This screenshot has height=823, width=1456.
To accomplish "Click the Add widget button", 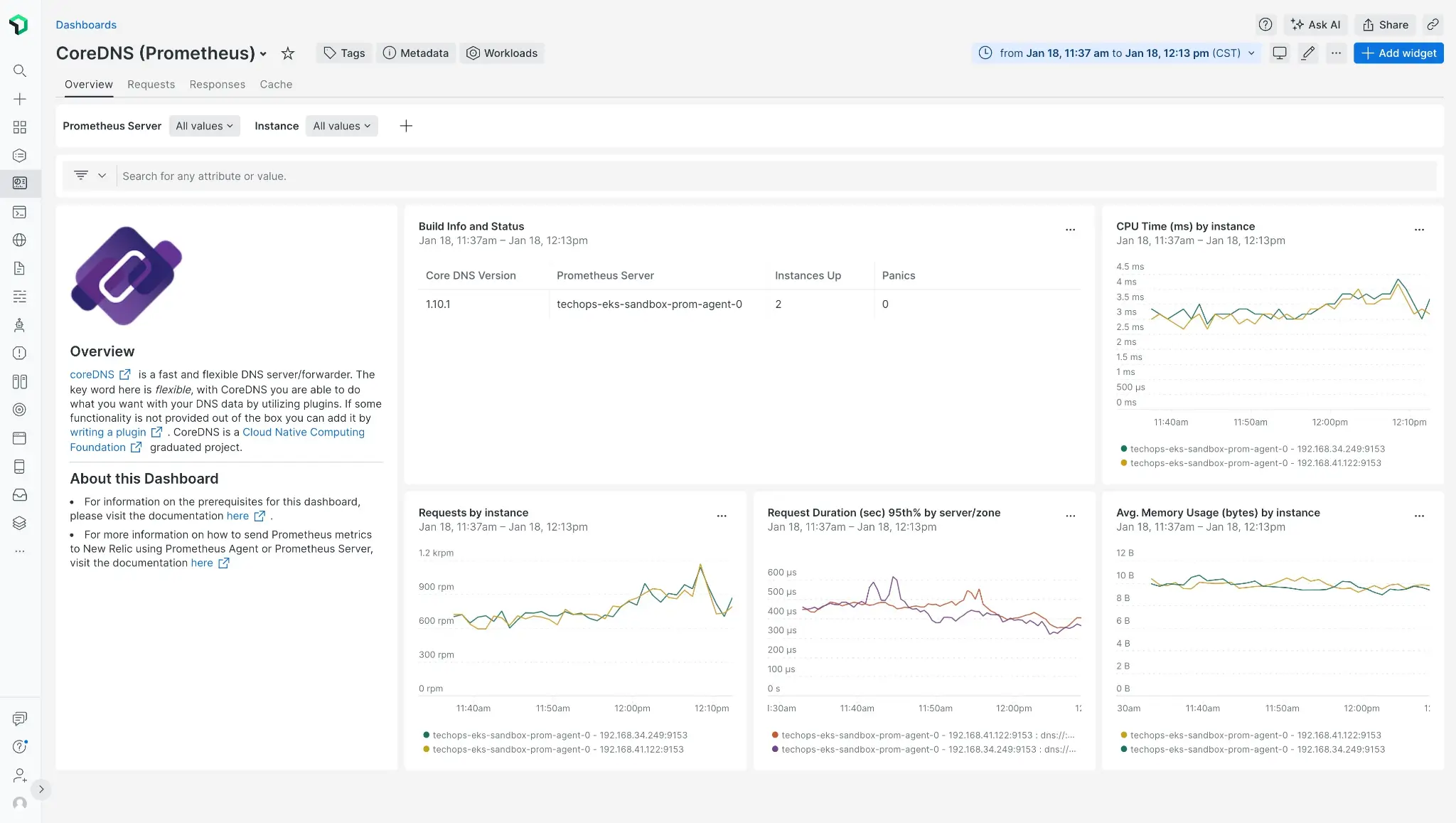I will [1399, 52].
